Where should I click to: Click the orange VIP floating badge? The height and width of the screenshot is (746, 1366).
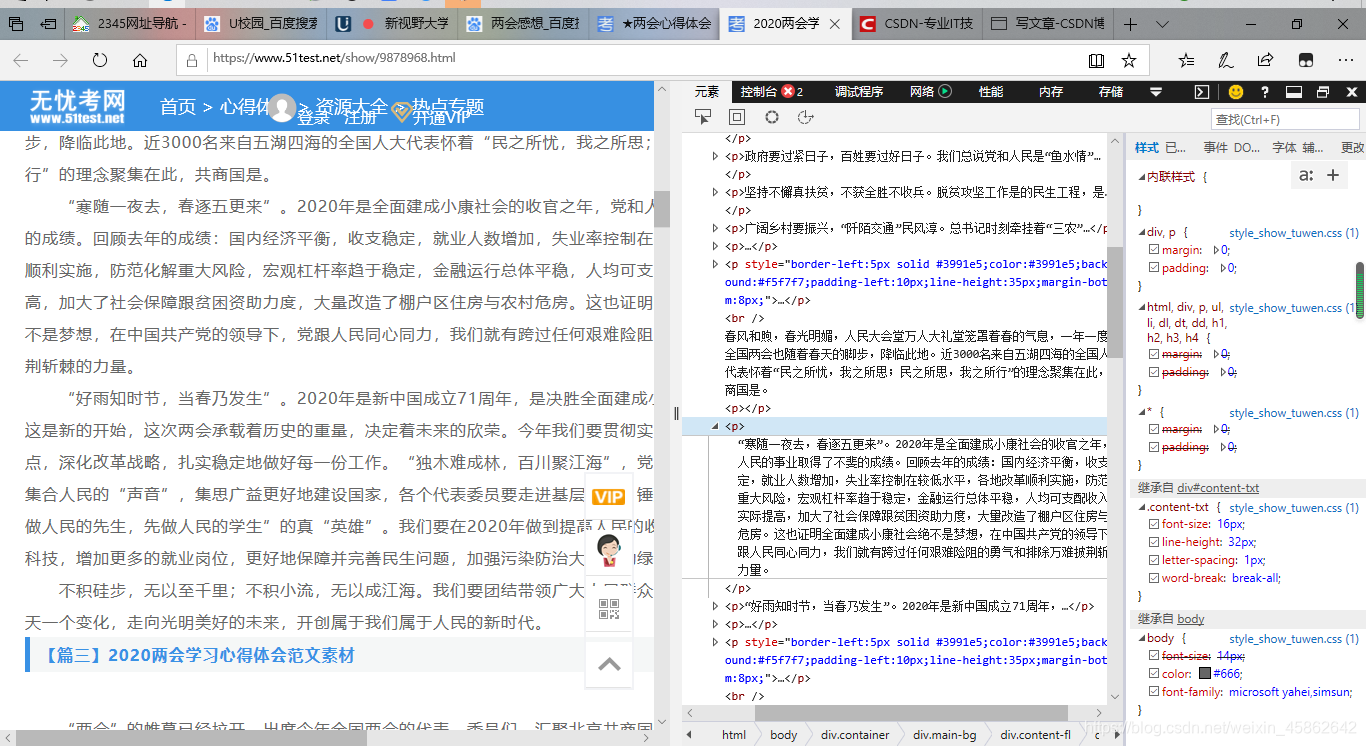(x=608, y=497)
